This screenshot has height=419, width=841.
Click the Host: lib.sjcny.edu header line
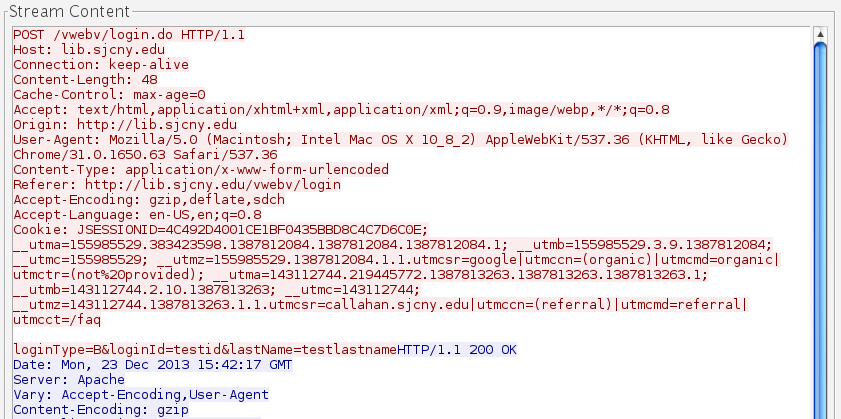(x=89, y=49)
